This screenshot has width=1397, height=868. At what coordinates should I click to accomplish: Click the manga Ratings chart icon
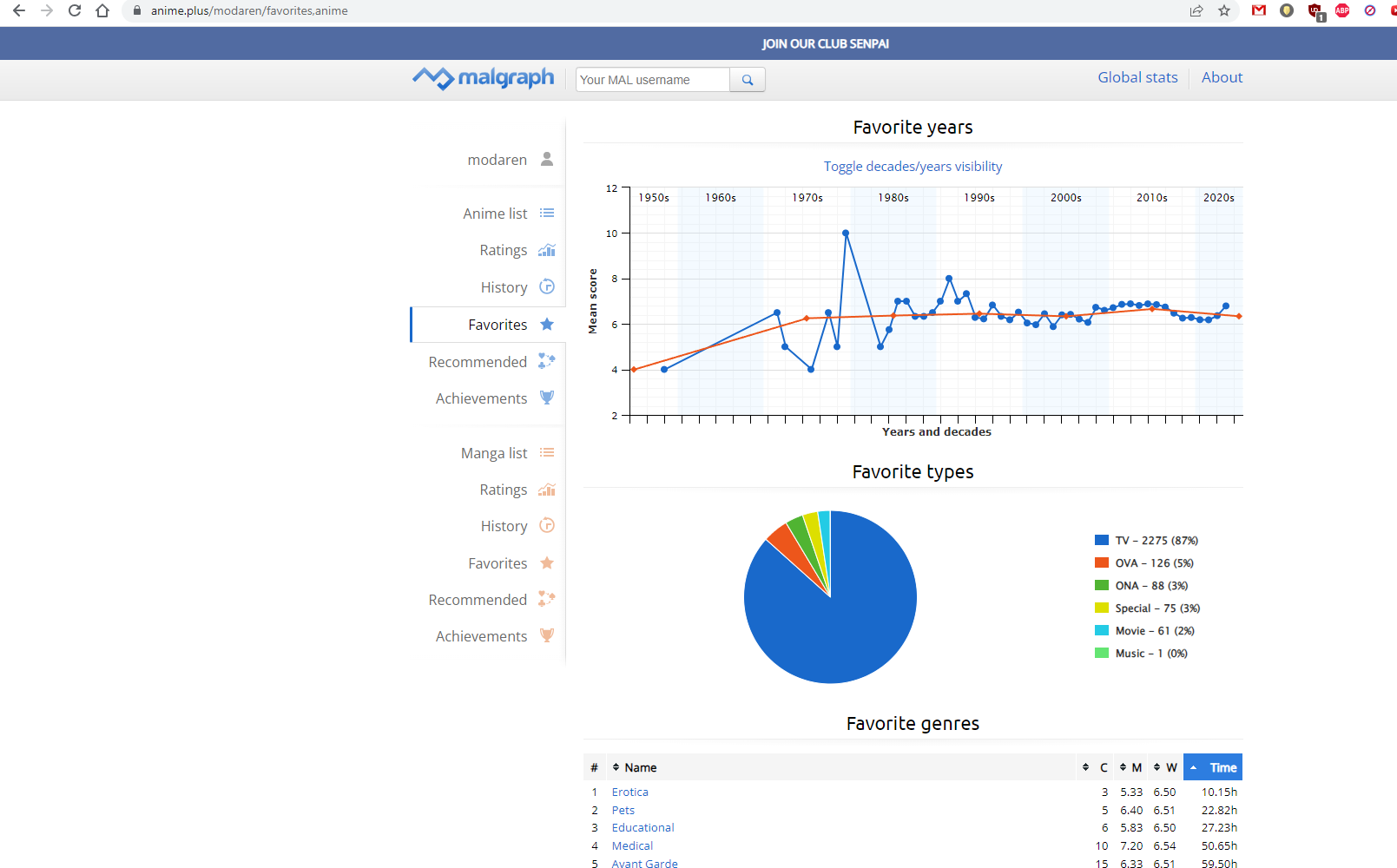[x=547, y=490]
